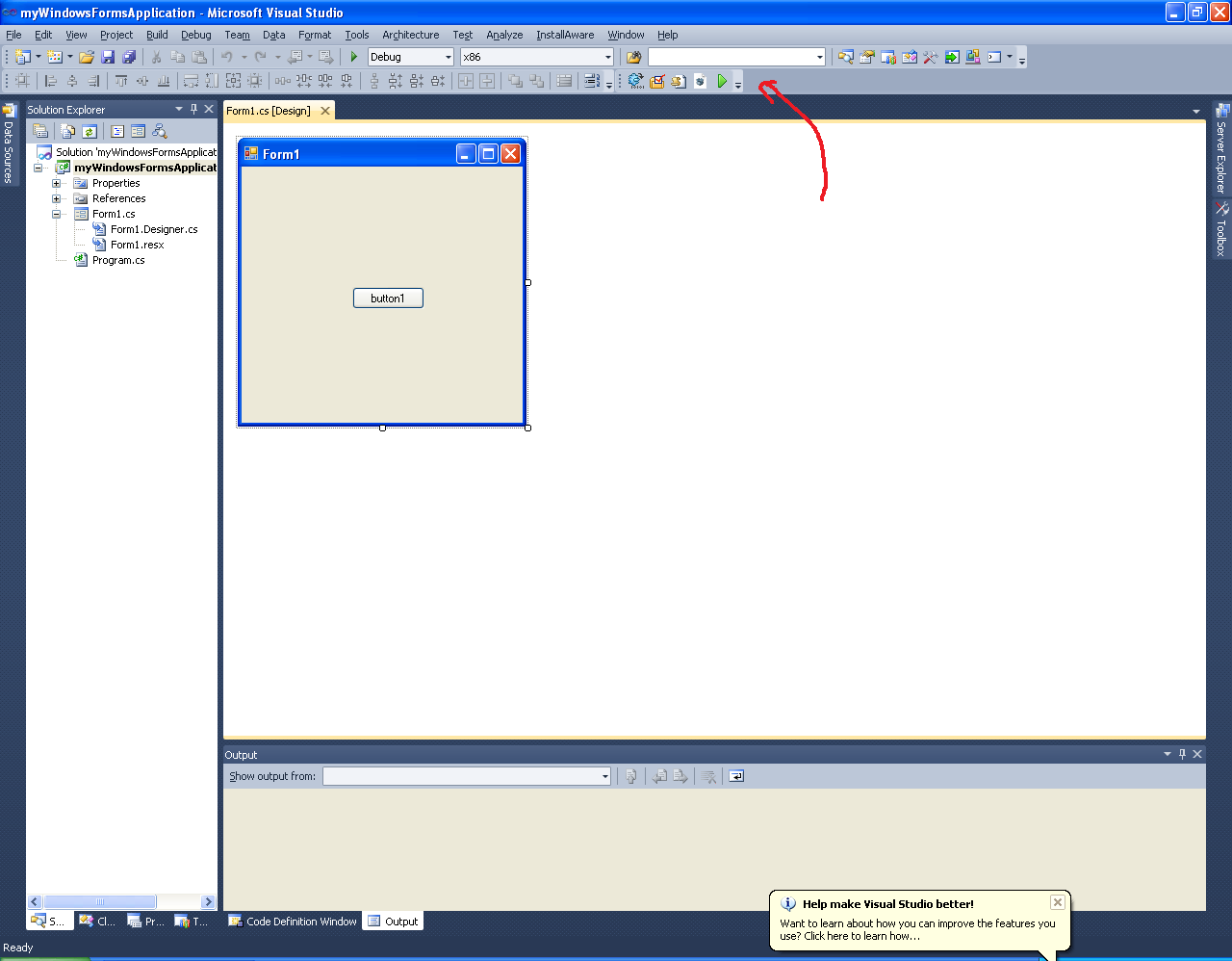Screen dimensions: 1232x961
Task: Toggle auto hide pin on Solution Explorer
Action: [193, 109]
